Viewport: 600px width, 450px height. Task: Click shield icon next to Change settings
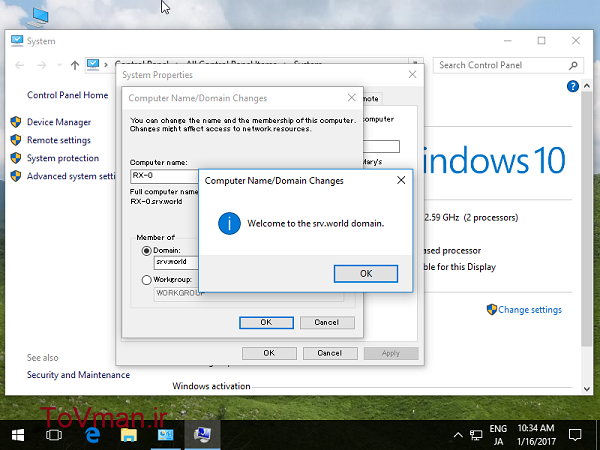(492, 309)
